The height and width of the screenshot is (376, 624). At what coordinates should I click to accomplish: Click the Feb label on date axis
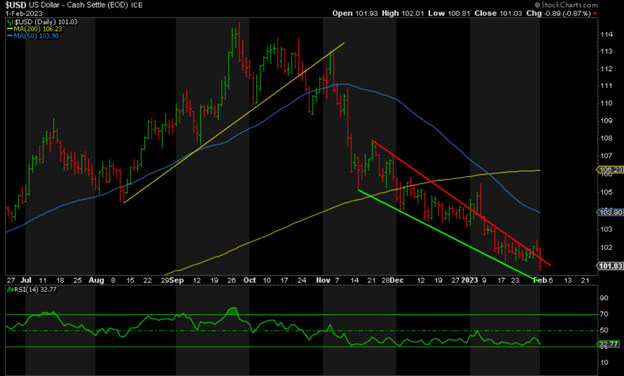540,281
